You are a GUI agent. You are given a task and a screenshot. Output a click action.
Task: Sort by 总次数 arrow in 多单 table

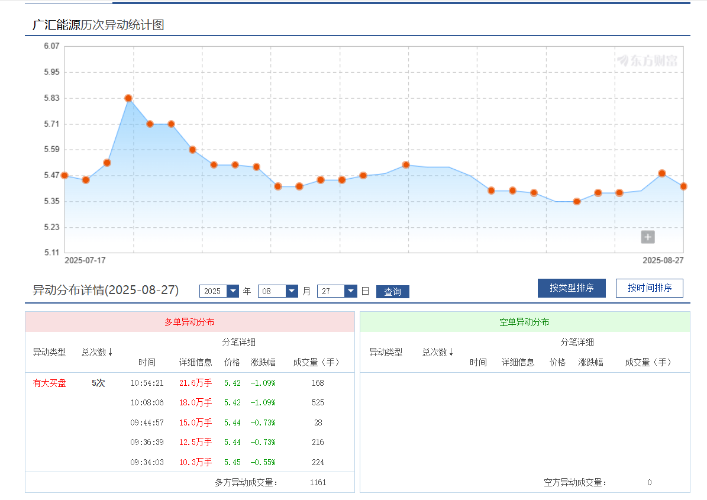coord(110,352)
